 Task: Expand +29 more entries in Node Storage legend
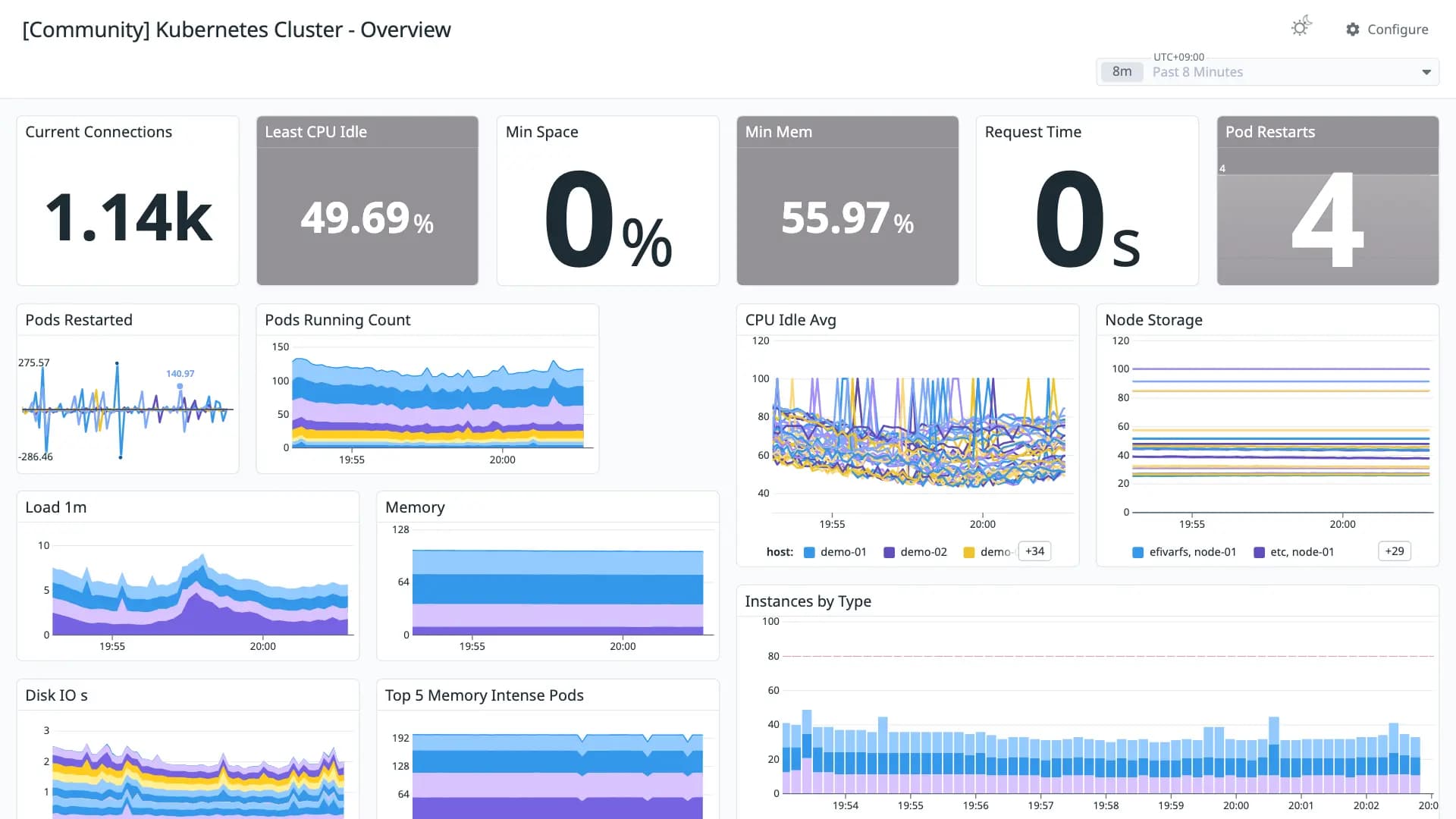click(x=1394, y=551)
